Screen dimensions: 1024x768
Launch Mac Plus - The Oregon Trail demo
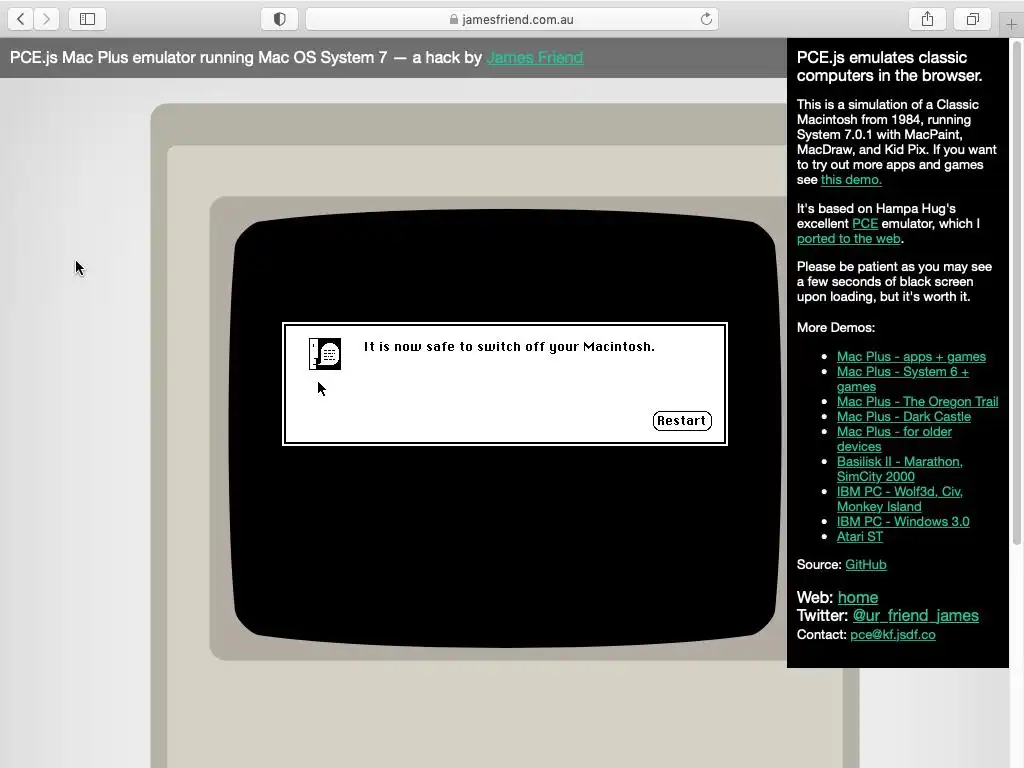tap(918, 402)
